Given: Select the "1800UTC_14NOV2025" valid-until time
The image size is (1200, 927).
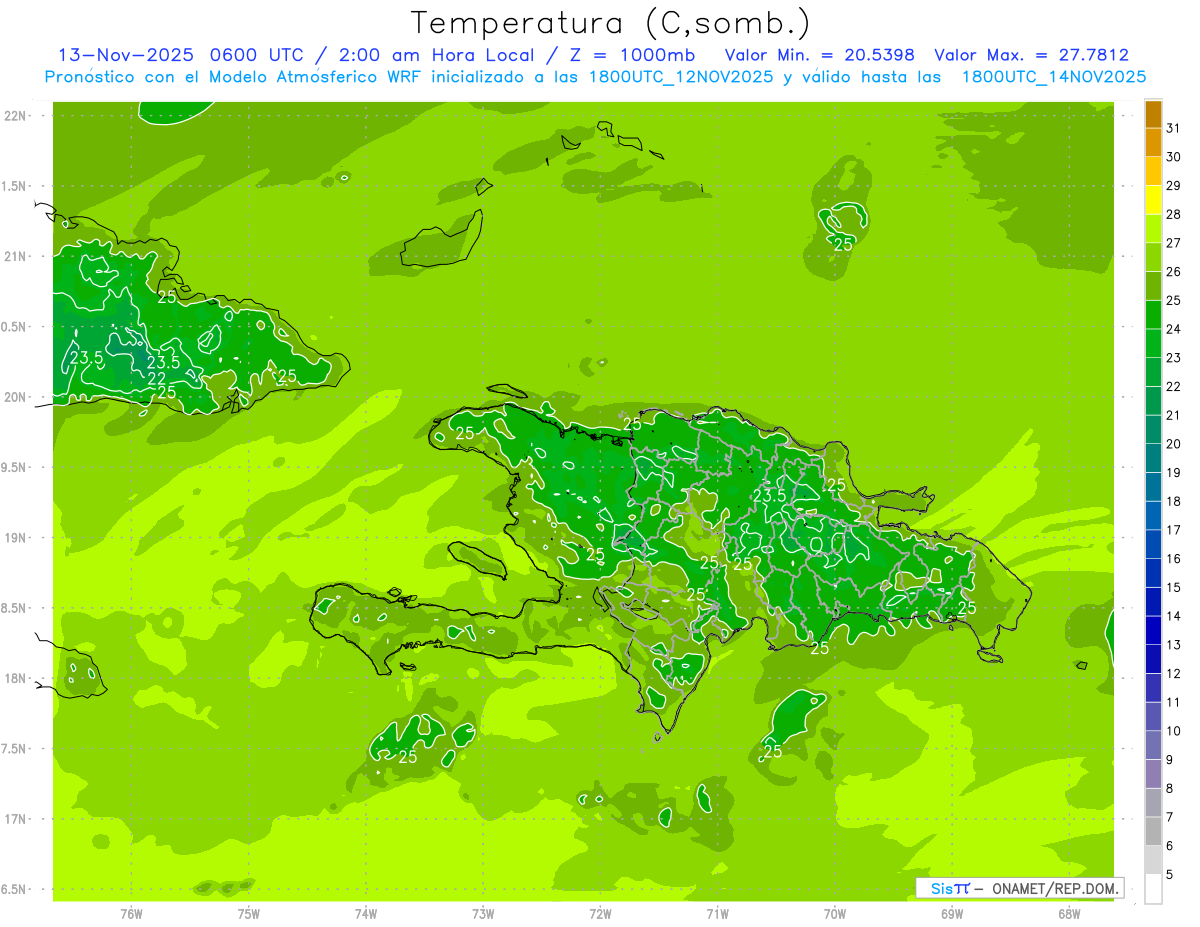Looking at the screenshot, I should tap(1053, 77).
